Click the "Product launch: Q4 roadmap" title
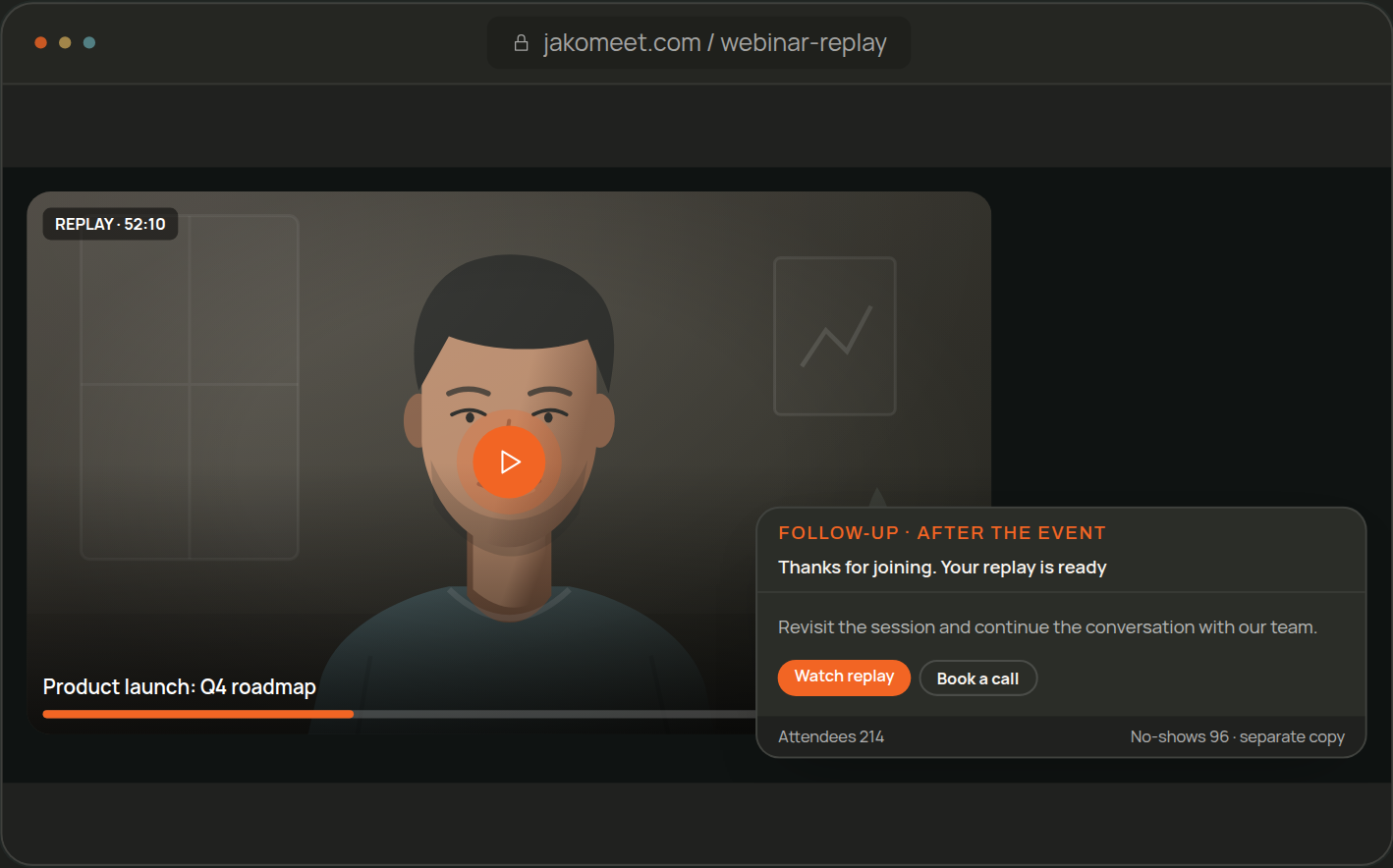Screen dimensions: 1393x868 (180, 686)
